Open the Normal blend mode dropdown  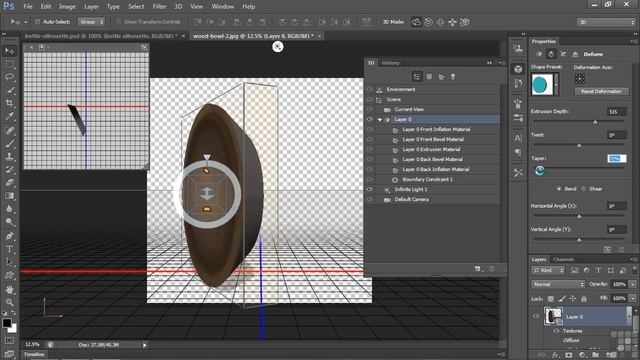coord(558,284)
